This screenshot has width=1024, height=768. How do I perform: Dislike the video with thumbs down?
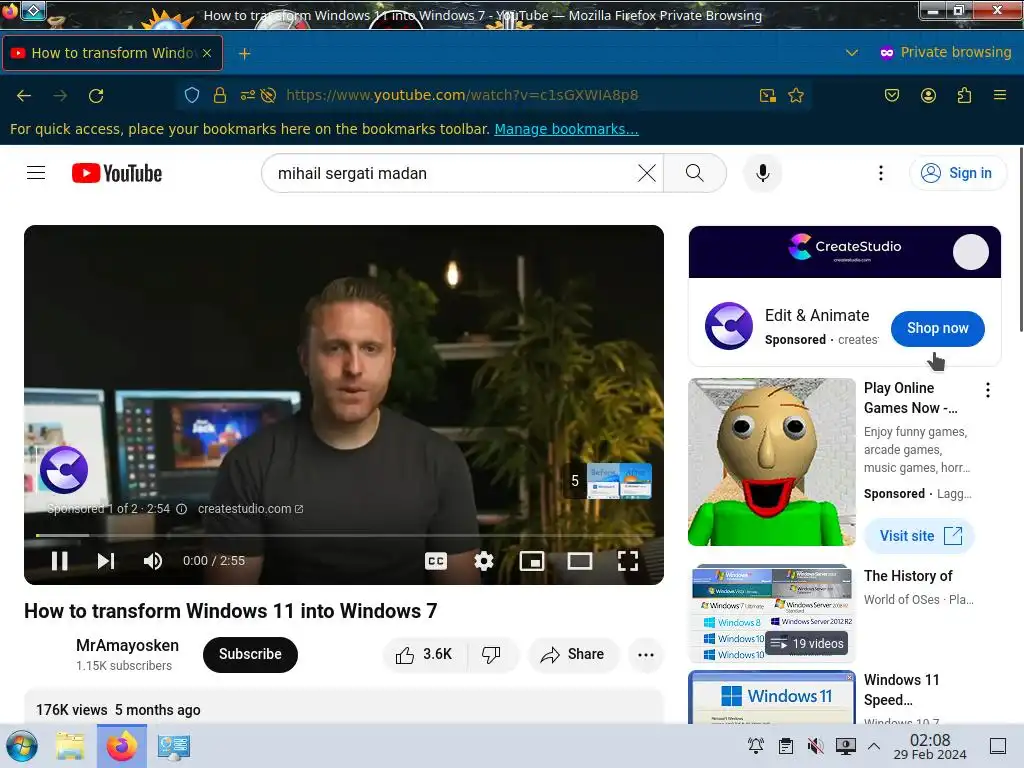491,654
